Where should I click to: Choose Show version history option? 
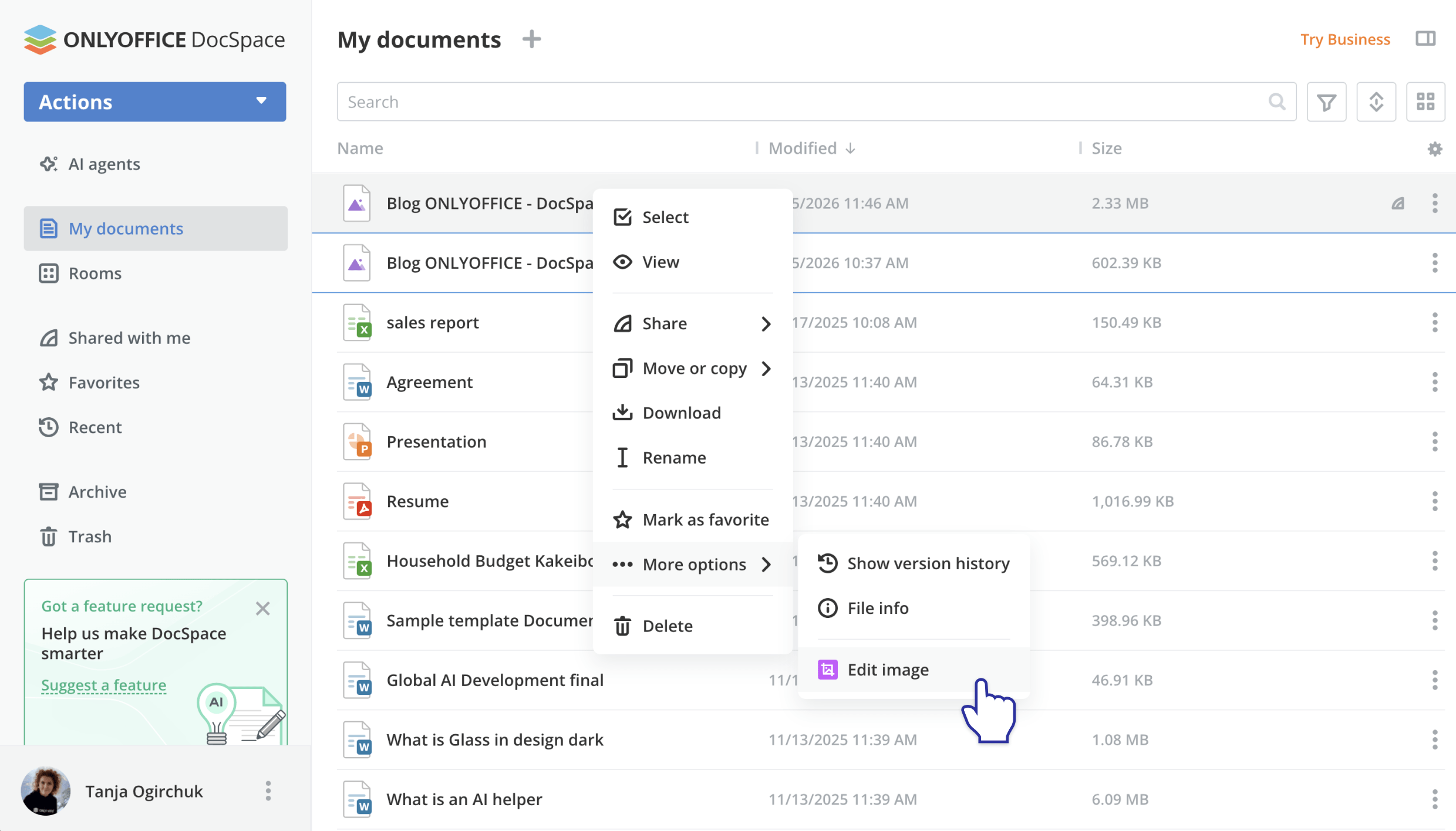(x=928, y=563)
